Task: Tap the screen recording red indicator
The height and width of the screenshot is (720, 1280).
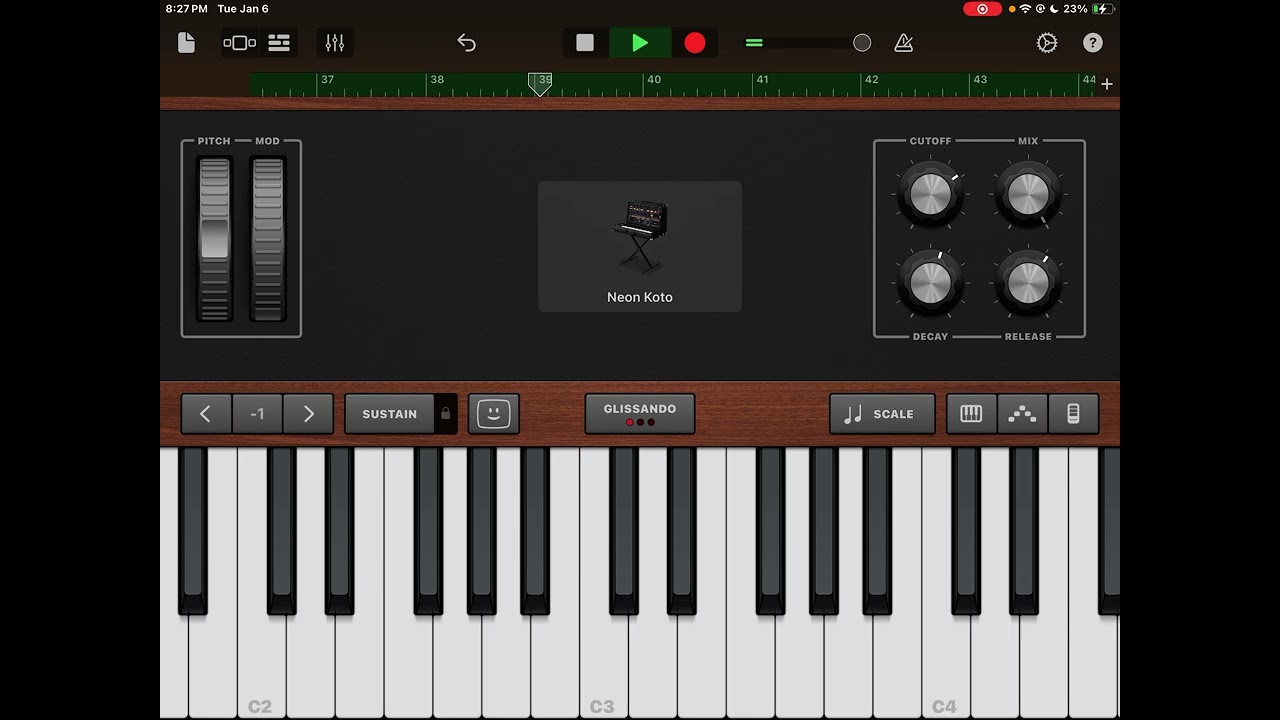Action: point(982,9)
